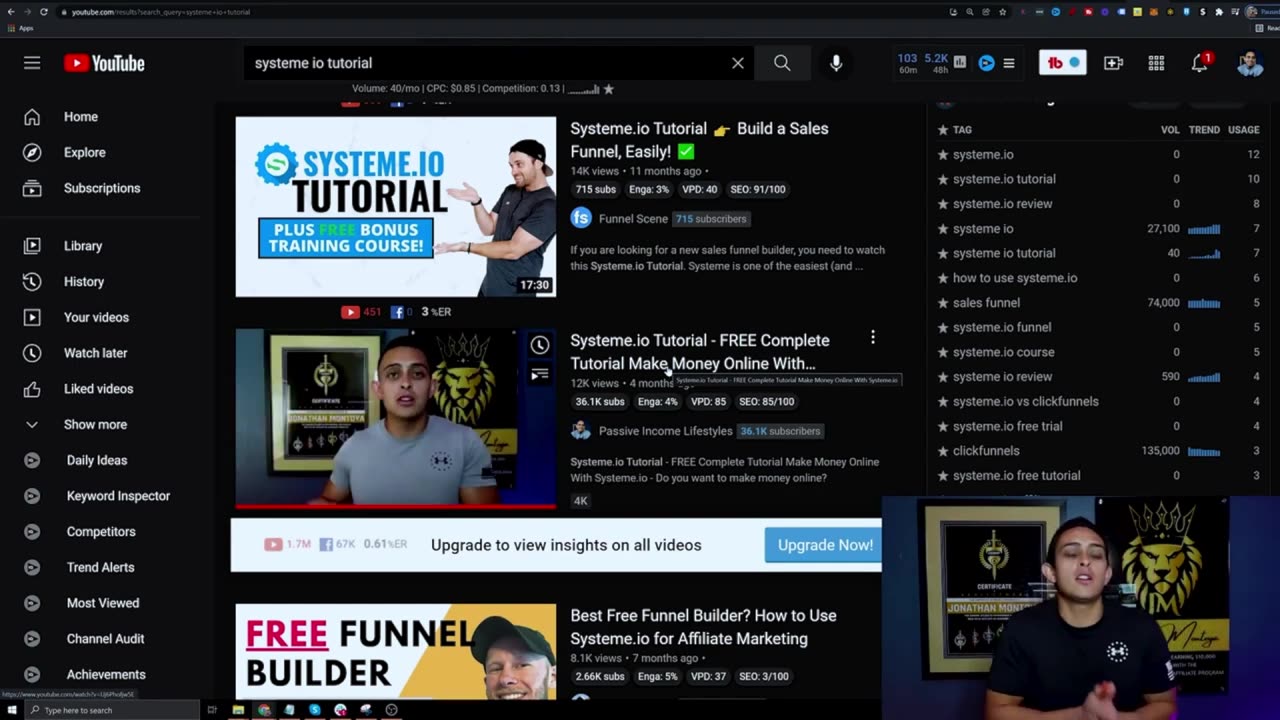Clear the search query with the X icon
Viewport: 1280px width, 720px height.
tap(738, 63)
